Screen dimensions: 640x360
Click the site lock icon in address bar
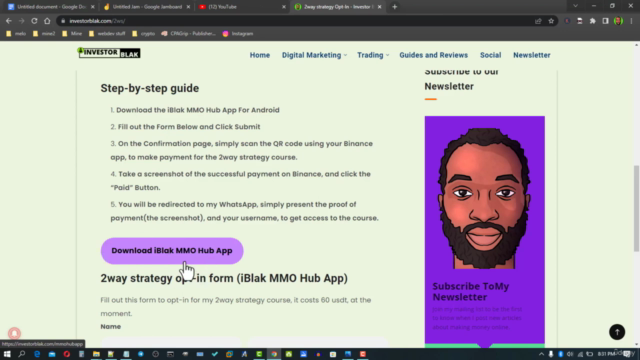point(63,21)
